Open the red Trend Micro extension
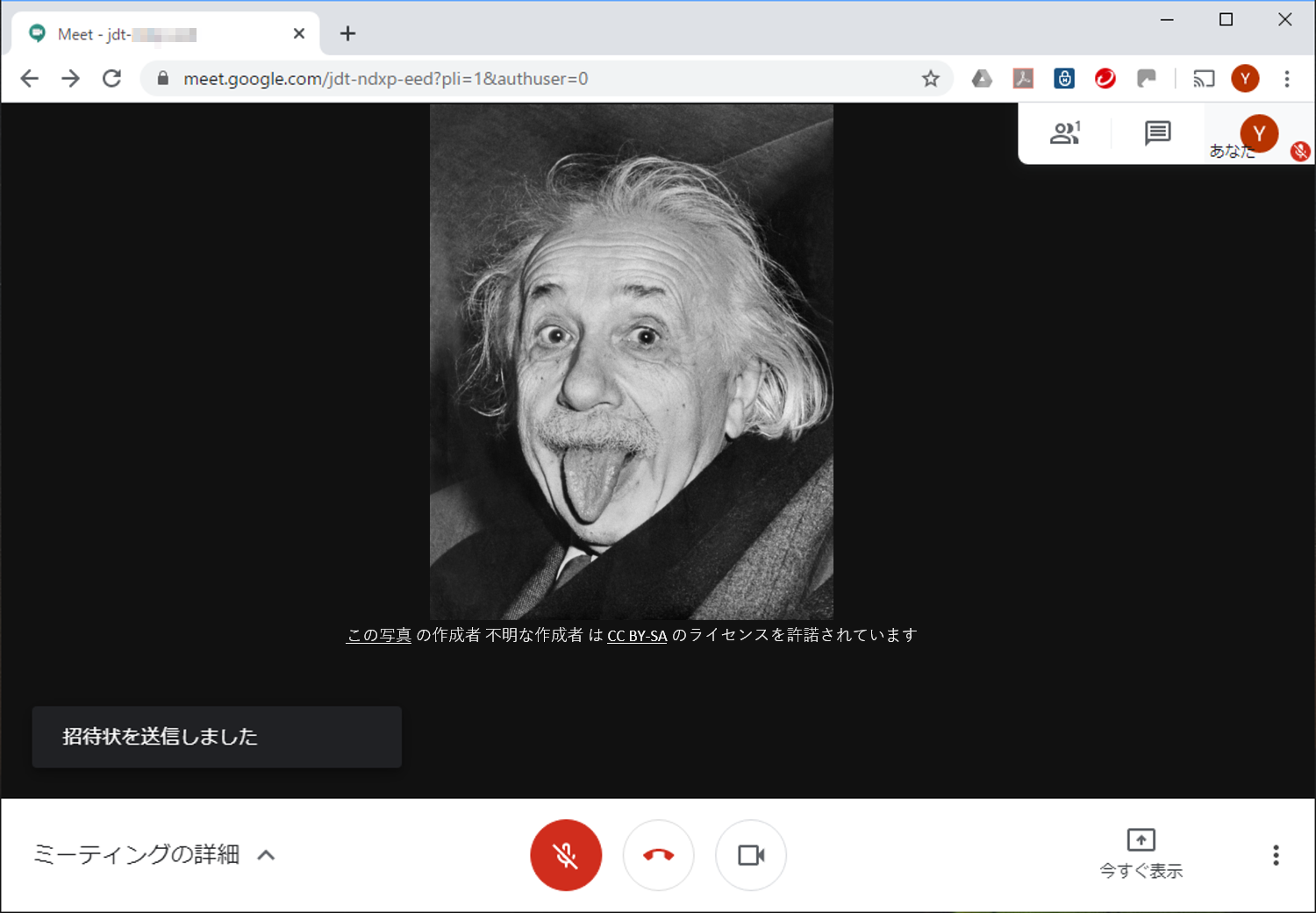1316x913 pixels. (1105, 79)
